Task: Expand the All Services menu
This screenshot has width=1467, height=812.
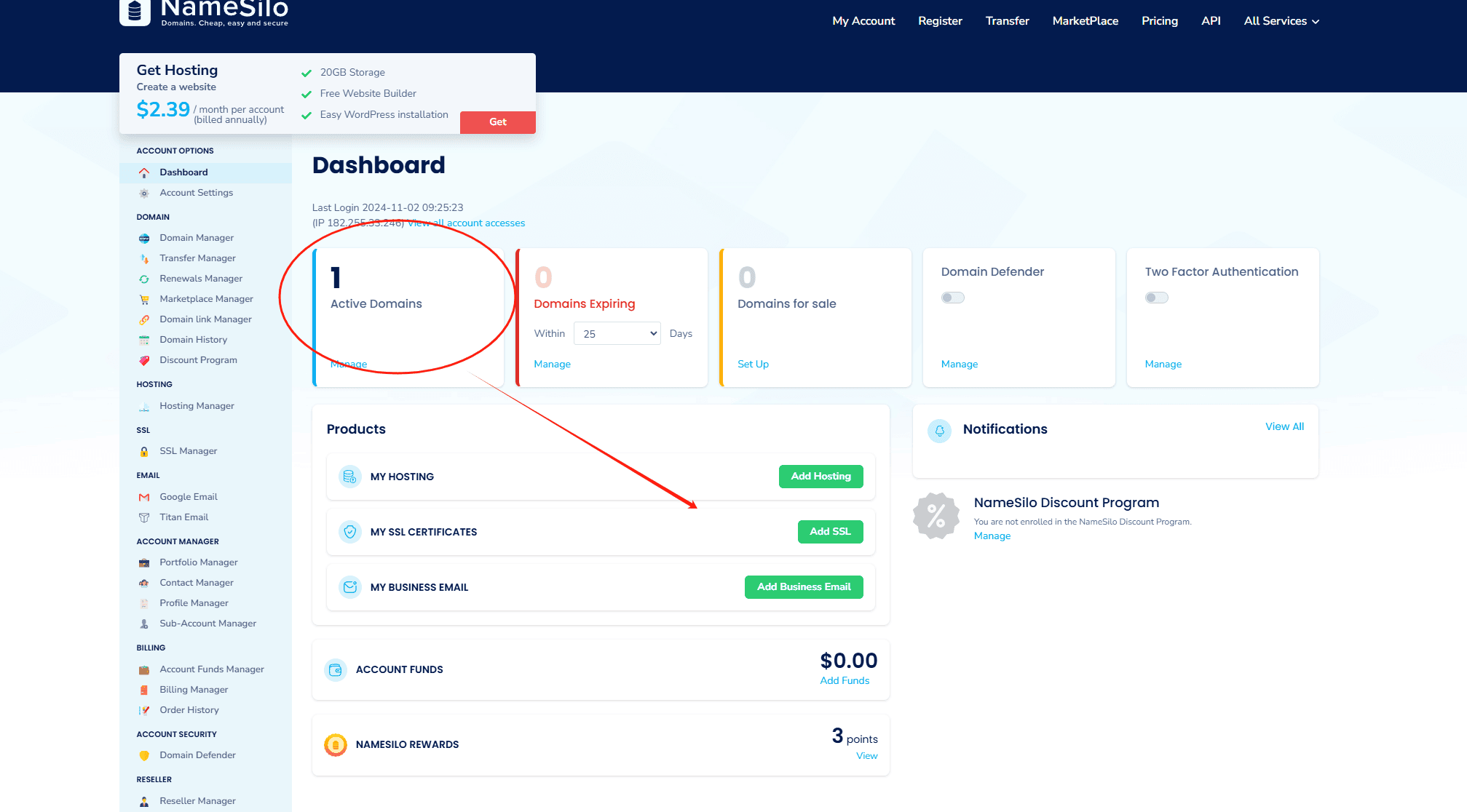Action: [x=1281, y=21]
